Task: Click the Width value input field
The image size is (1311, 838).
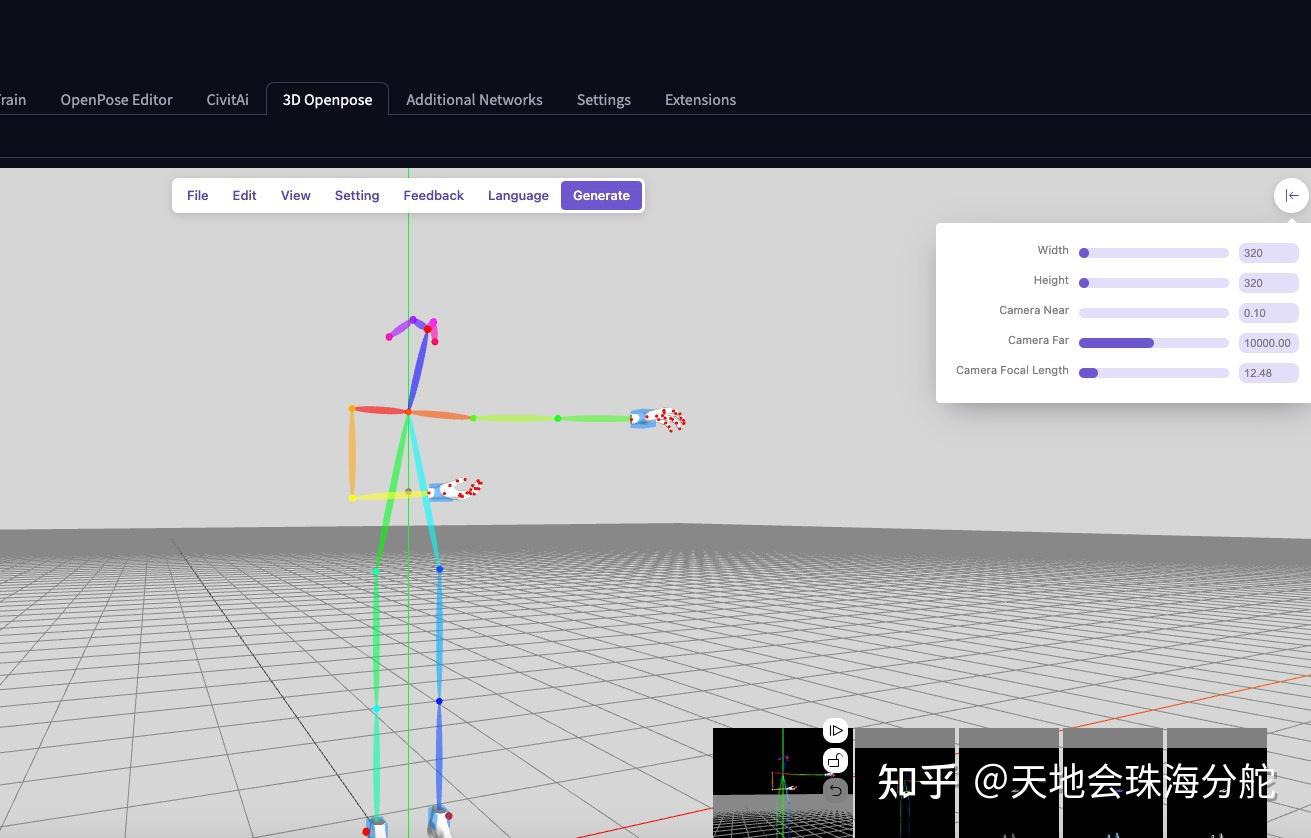Action: pos(1268,252)
